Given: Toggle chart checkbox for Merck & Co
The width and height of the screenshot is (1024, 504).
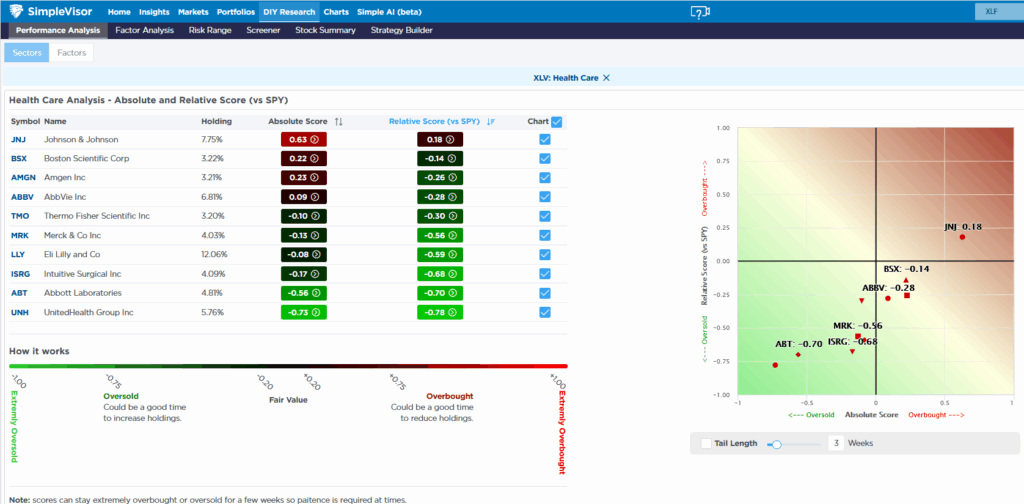Looking at the screenshot, I should tap(544, 236).
